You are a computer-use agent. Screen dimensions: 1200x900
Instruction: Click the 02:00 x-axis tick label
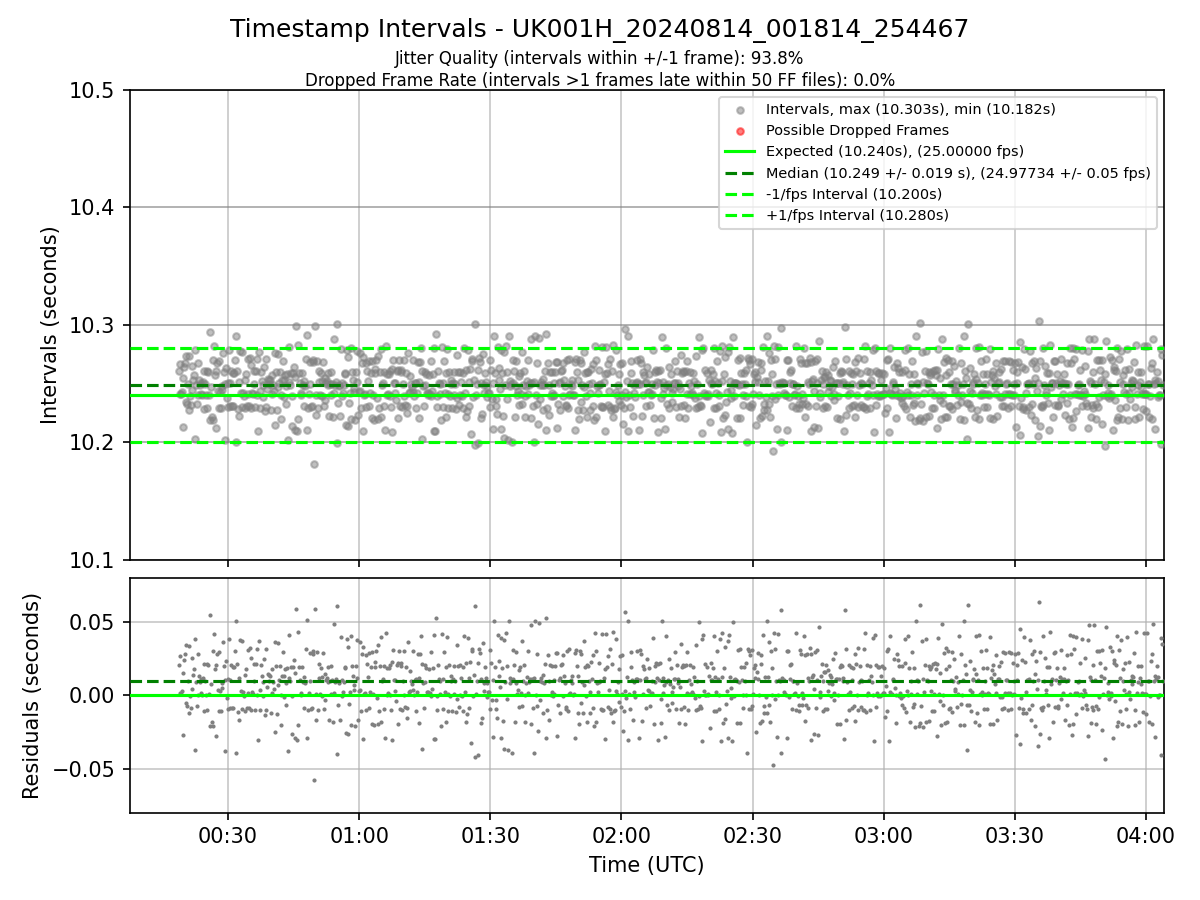[621, 835]
